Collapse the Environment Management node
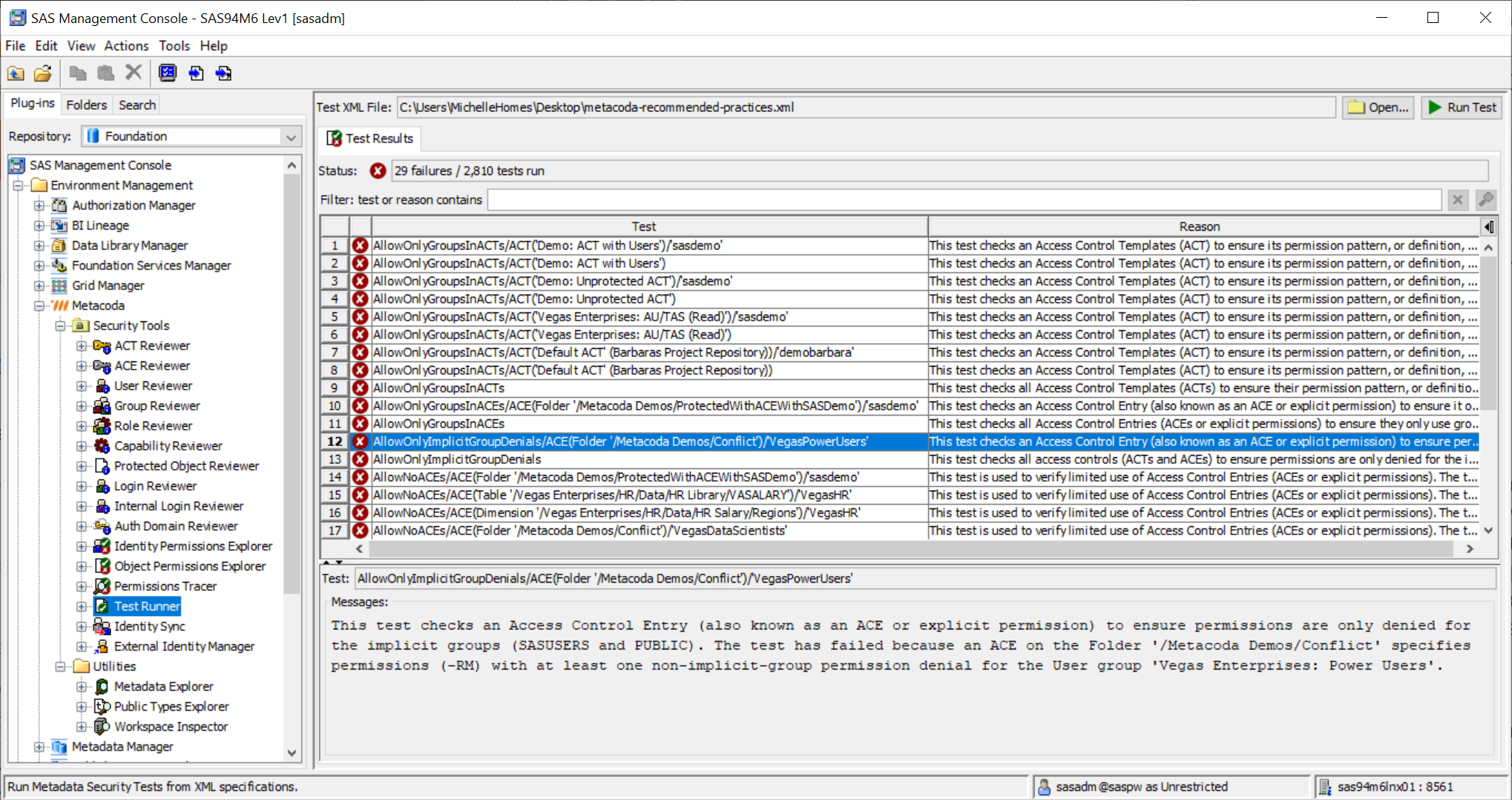The width and height of the screenshot is (1512, 800). [19, 186]
